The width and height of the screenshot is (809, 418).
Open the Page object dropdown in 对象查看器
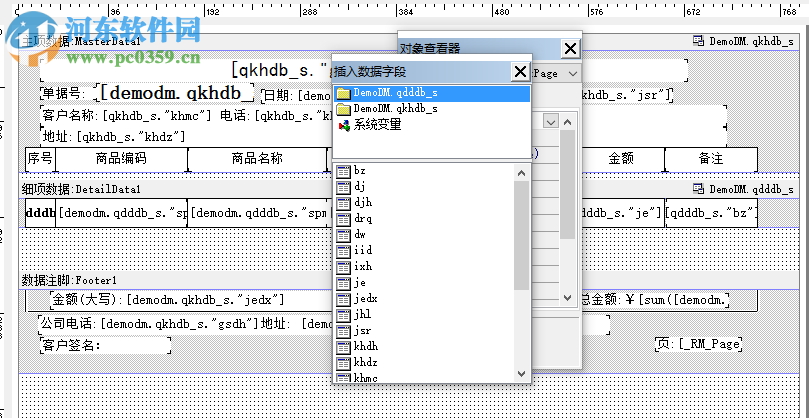tap(573, 74)
